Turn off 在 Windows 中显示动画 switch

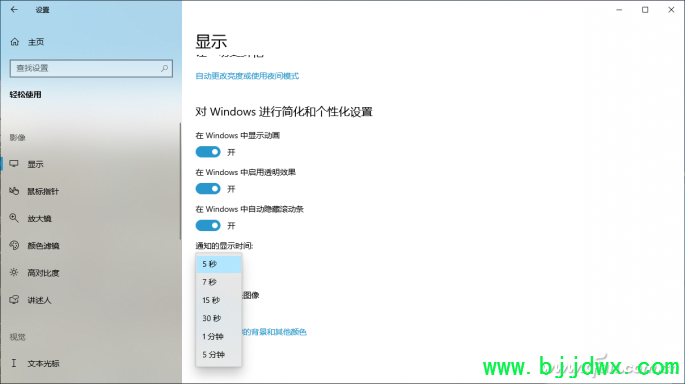tap(208, 152)
